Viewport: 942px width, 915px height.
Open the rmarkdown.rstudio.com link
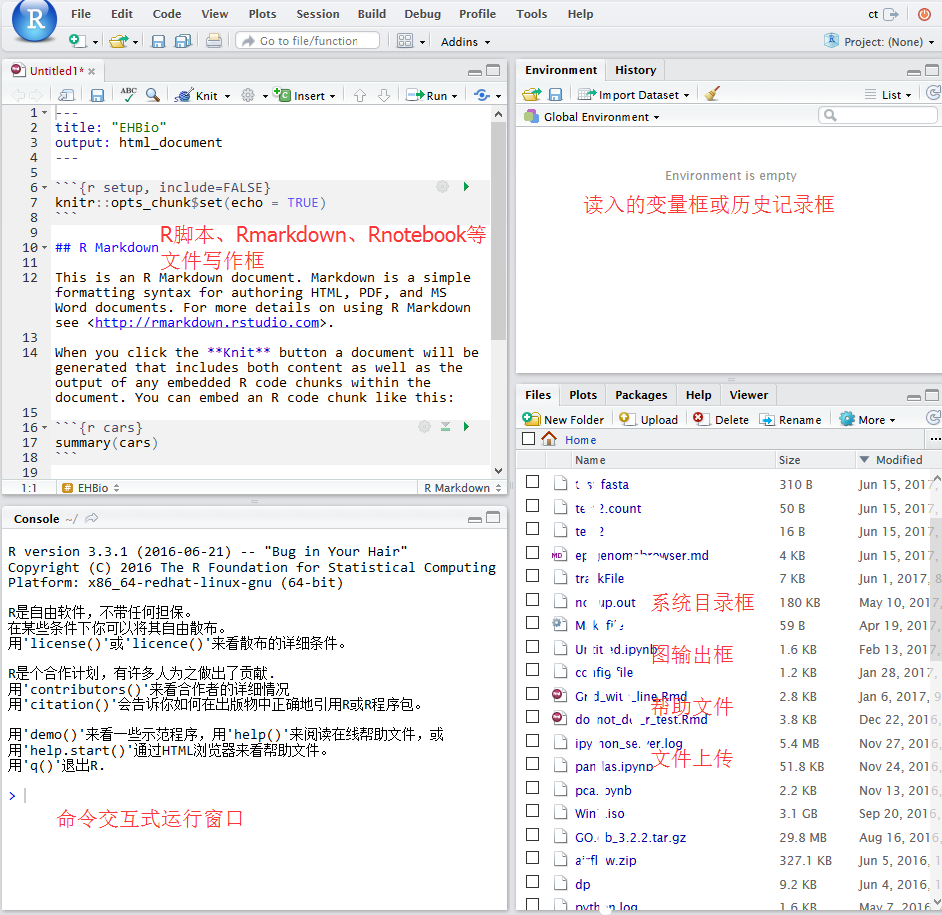tap(207, 323)
